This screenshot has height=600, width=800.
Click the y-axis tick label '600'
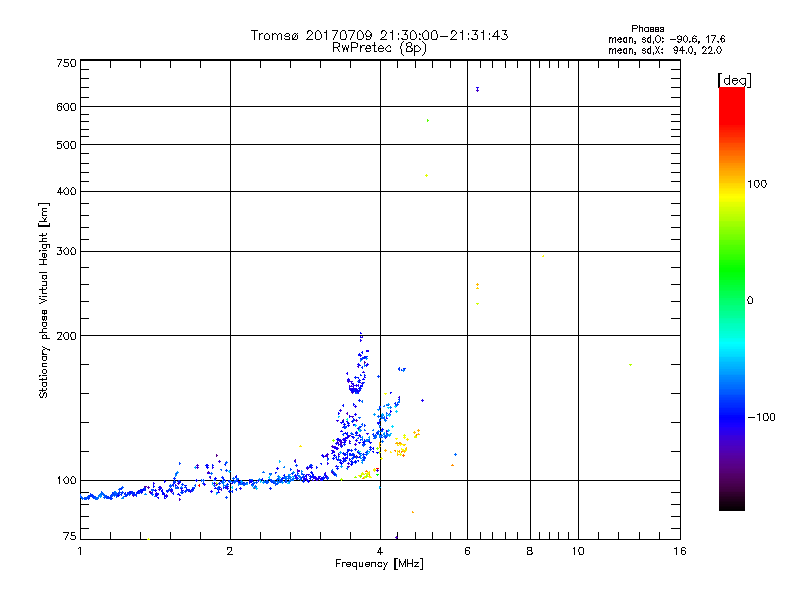tap(66, 107)
